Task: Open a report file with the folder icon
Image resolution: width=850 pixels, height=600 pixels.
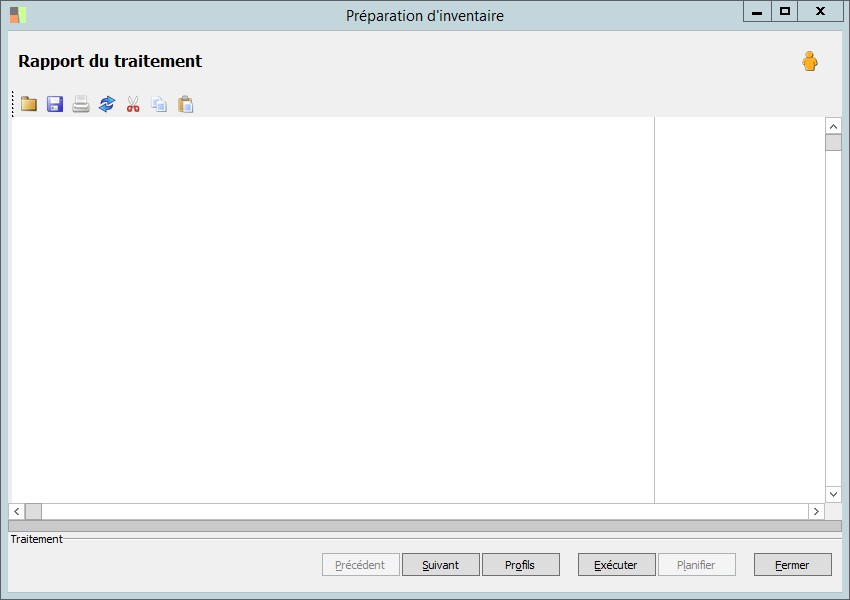Action: (29, 104)
